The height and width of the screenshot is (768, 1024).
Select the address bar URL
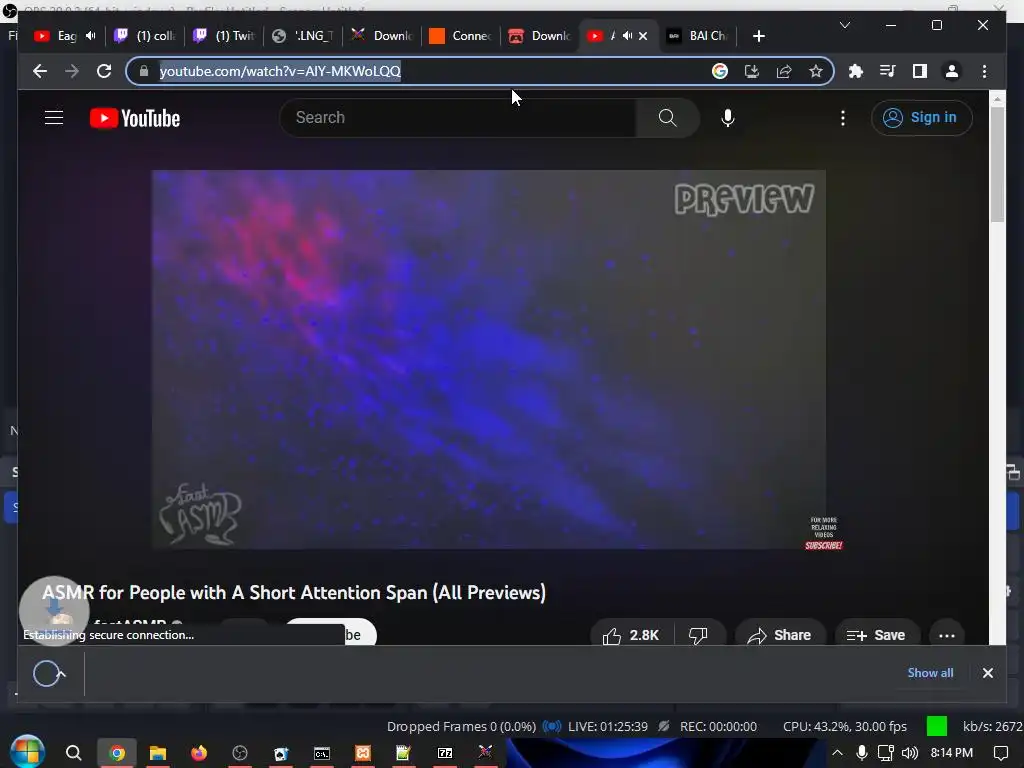coord(280,71)
